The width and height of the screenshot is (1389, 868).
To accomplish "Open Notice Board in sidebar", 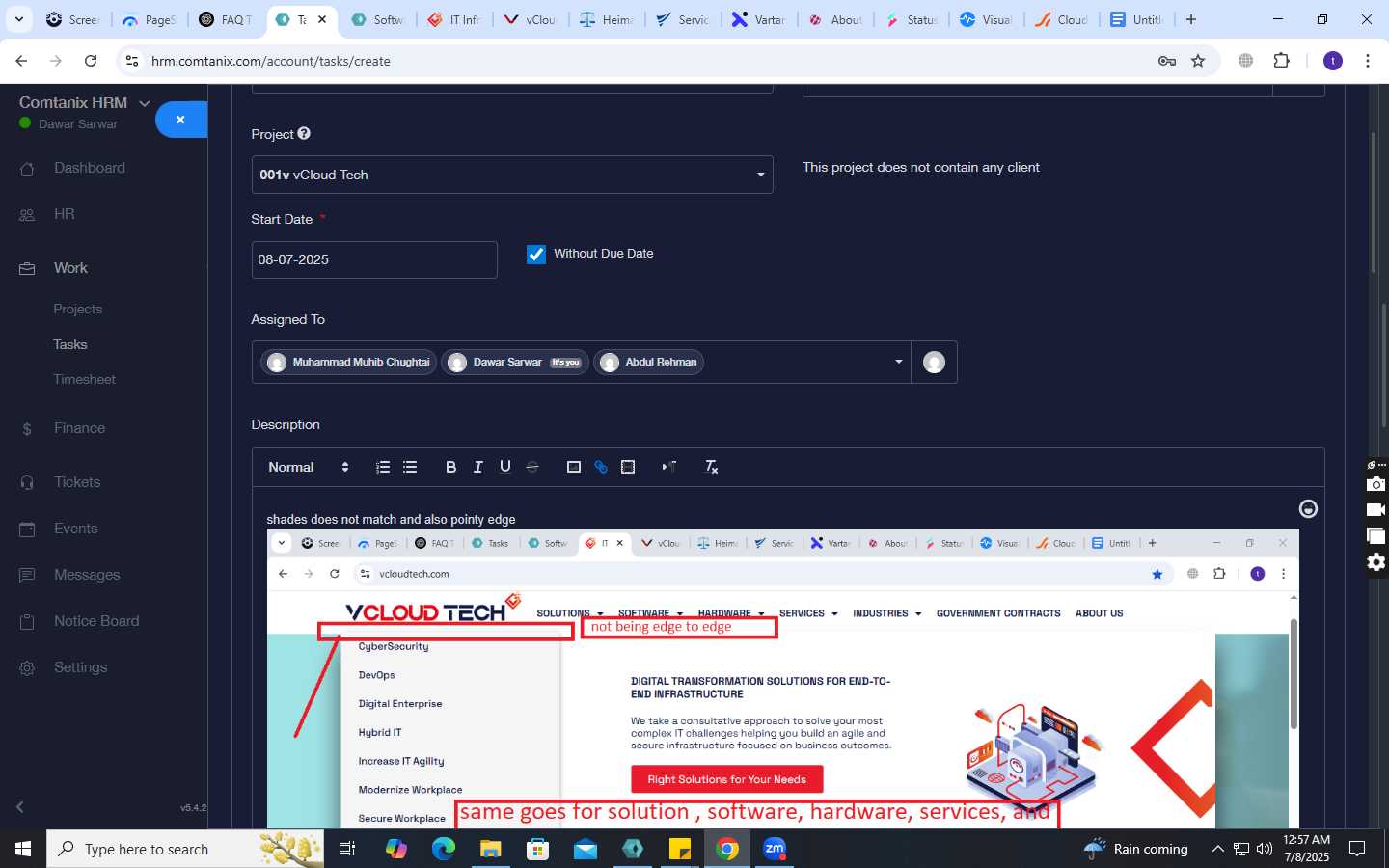I will [x=96, y=621].
